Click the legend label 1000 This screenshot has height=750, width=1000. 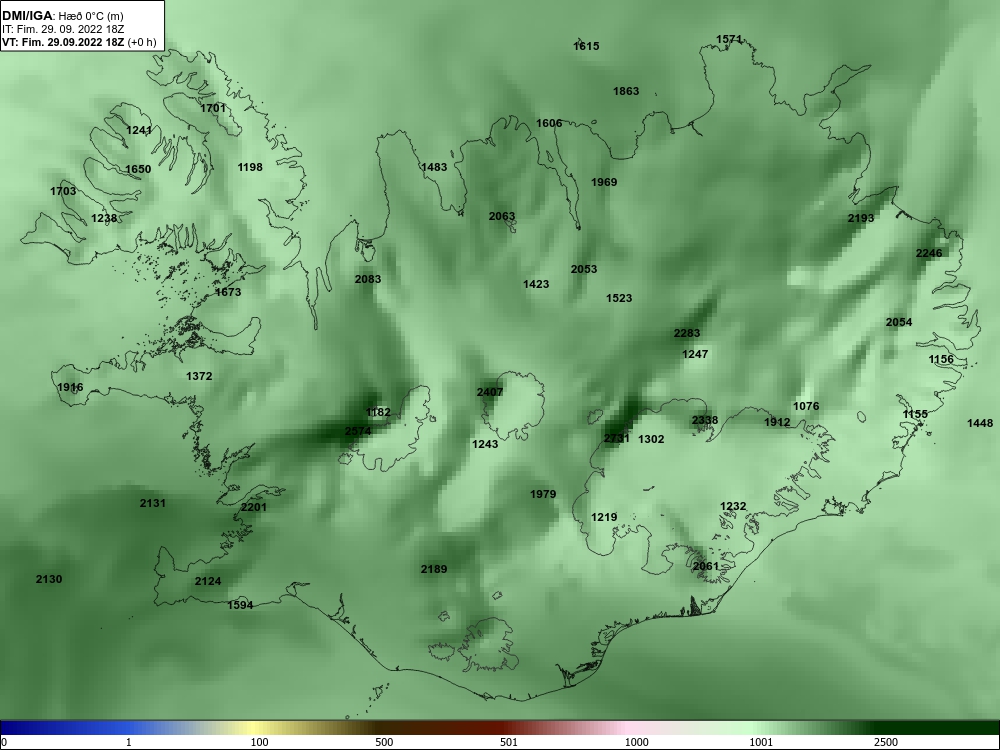pos(636,742)
